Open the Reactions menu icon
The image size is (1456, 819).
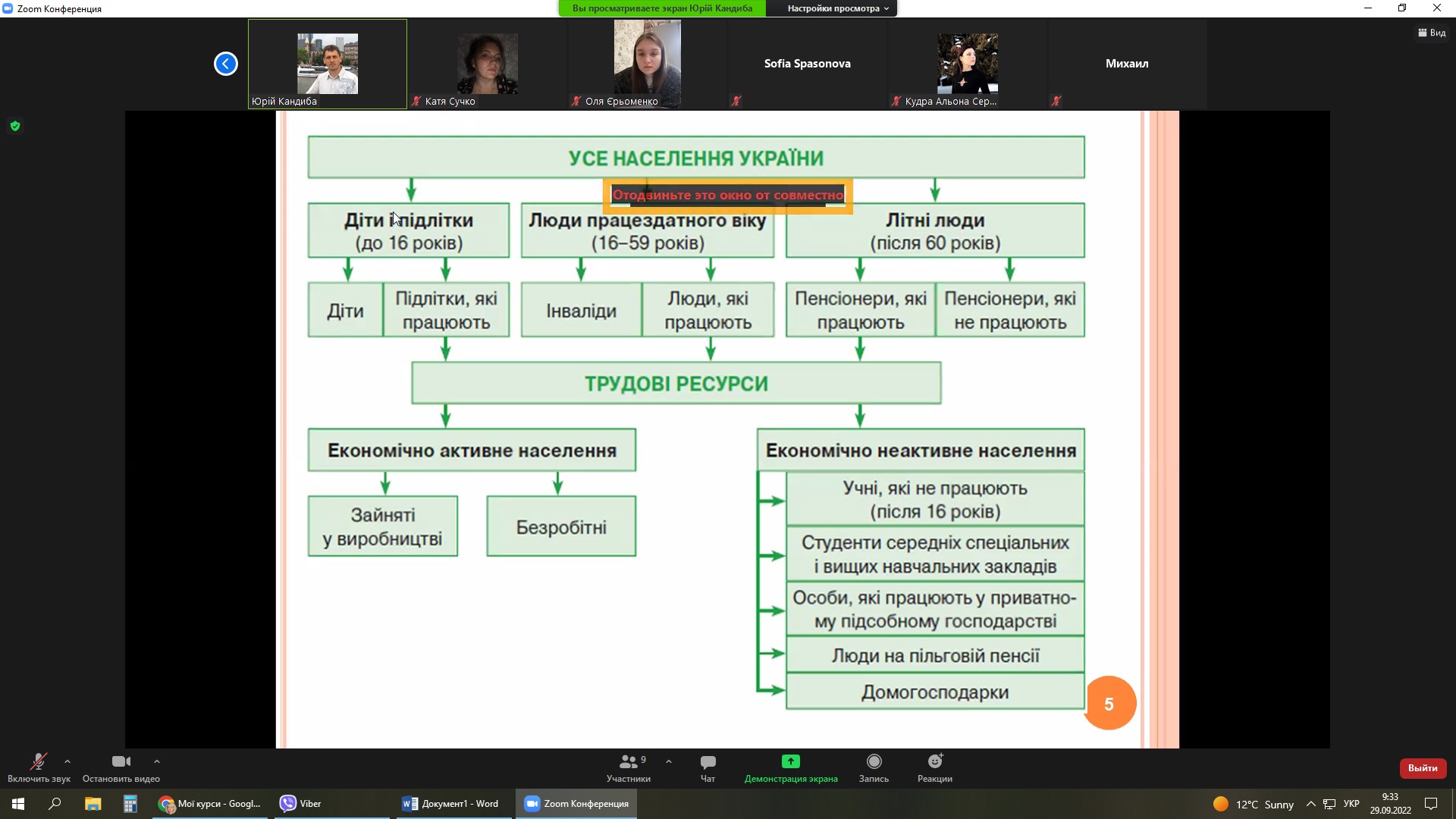click(934, 761)
